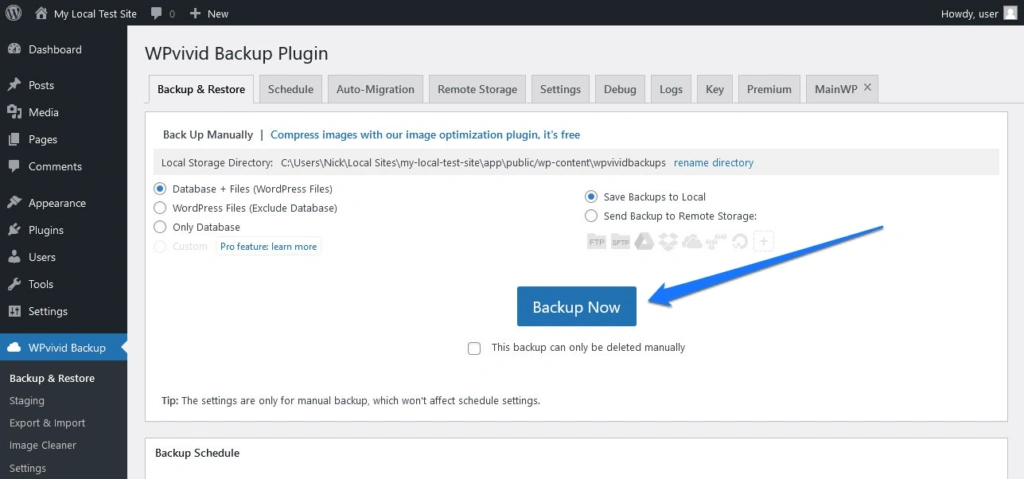Image resolution: width=1024 pixels, height=479 pixels.
Task: Select WordPress Files (Exclude Database) option
Action: (160, 208)
